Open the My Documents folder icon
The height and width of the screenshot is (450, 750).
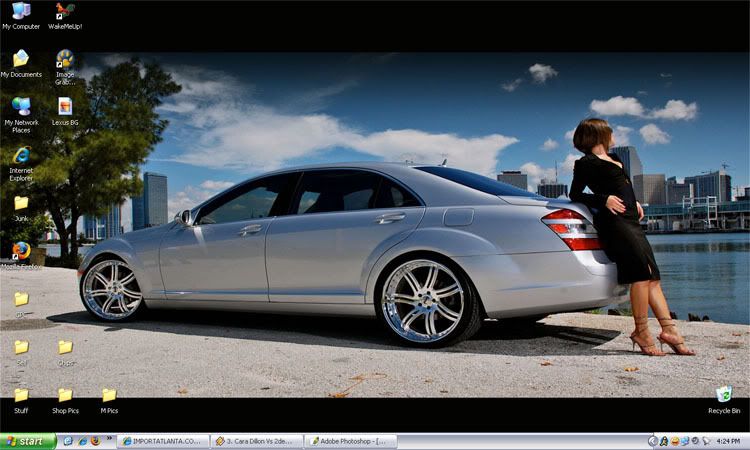(21, 59)
